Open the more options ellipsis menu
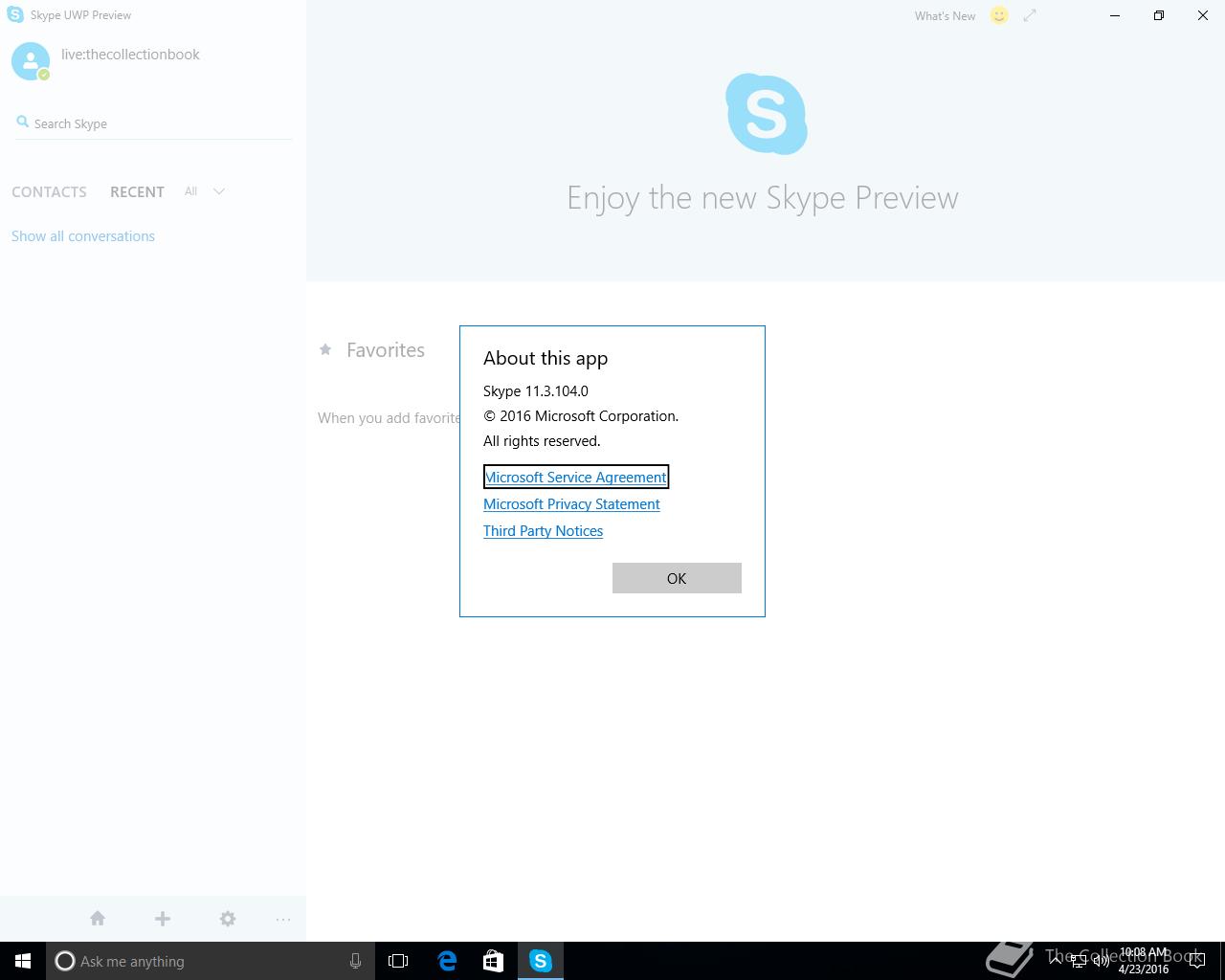 (283, 919)
